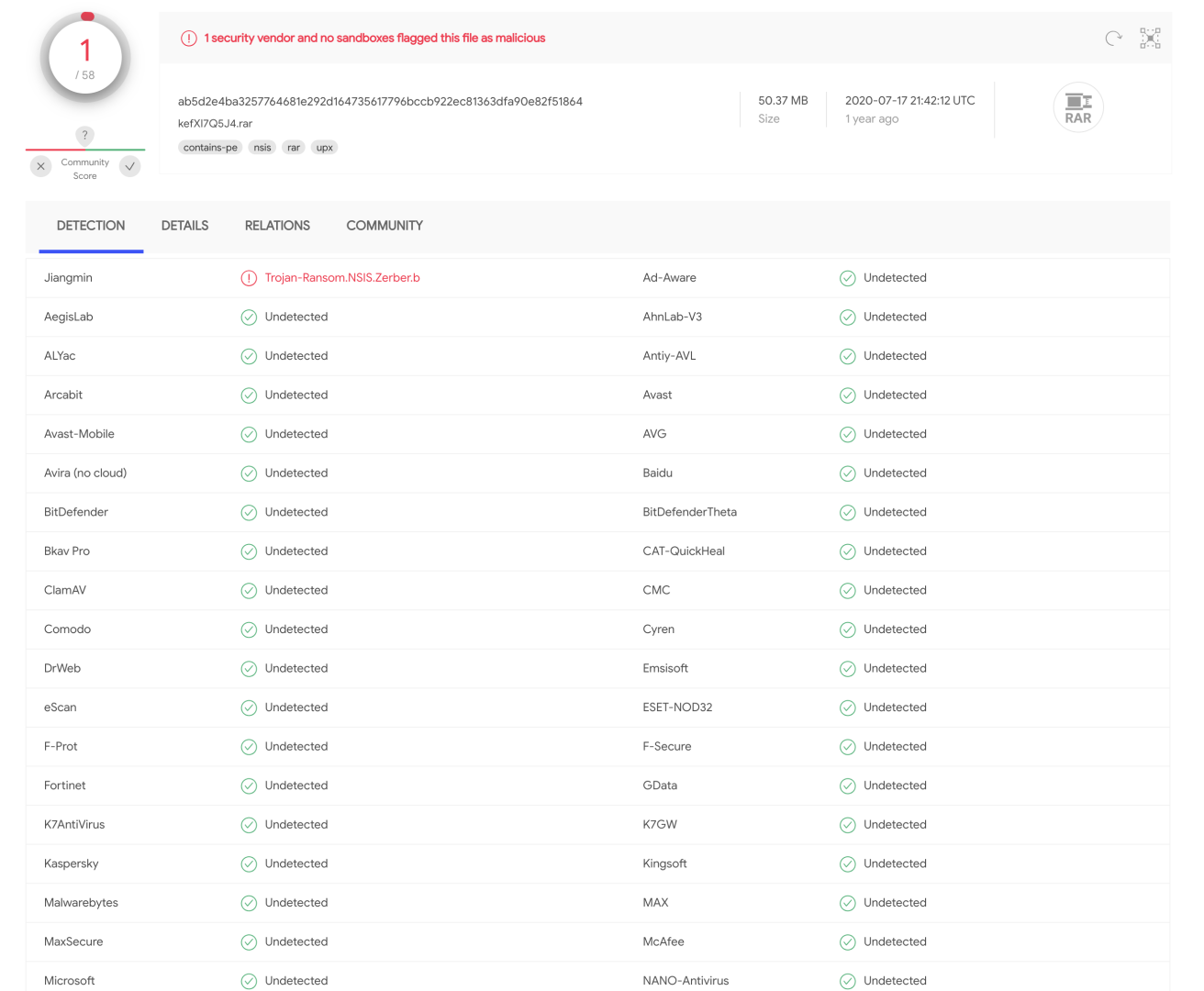Viewport: 1204px width, 991px height.
Task: Click the check icon for BitDefender's result
Action: click(249, 513)
